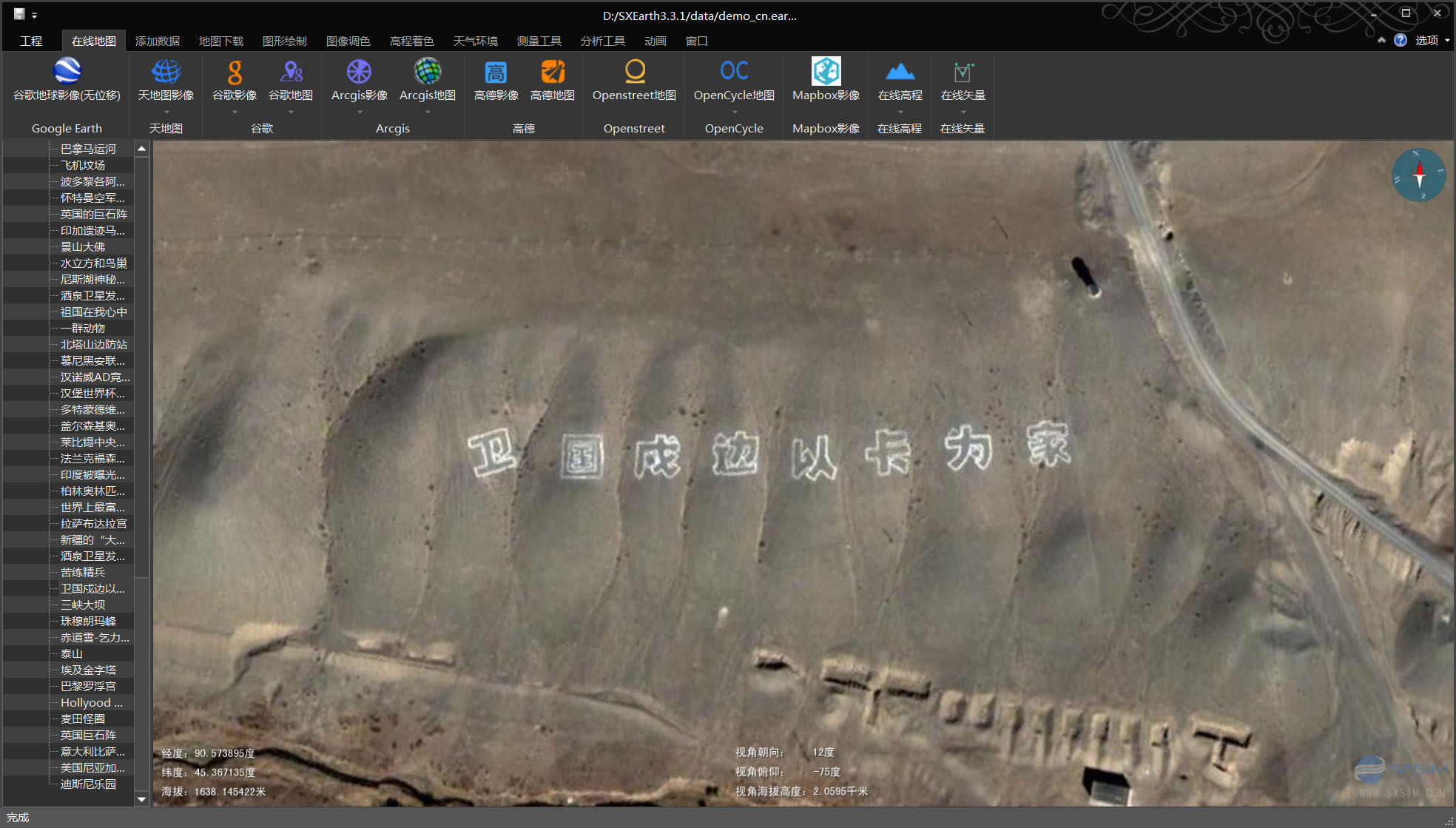This screenshot has width=1456, height=828.
Task: Expand the Arcgis影像 dropdown arrow
Action: click(x=360, y=112)
